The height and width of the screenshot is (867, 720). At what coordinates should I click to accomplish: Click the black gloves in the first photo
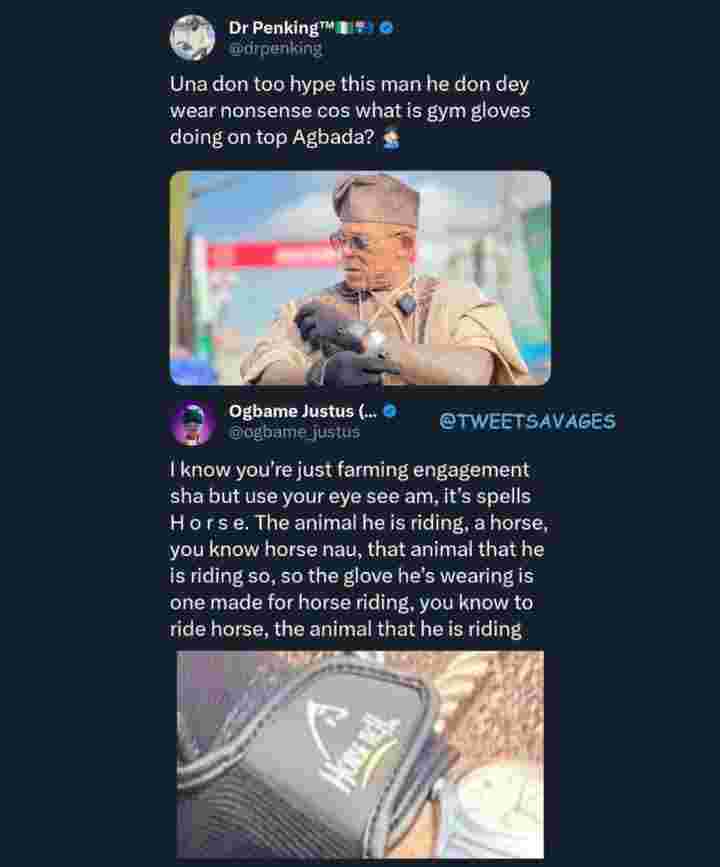point(344,343)
